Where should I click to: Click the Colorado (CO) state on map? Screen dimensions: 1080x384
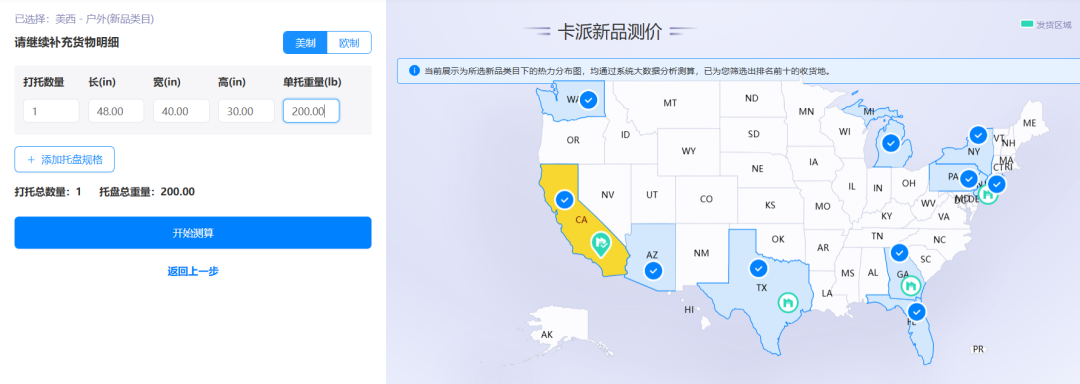tap(706, 200)
